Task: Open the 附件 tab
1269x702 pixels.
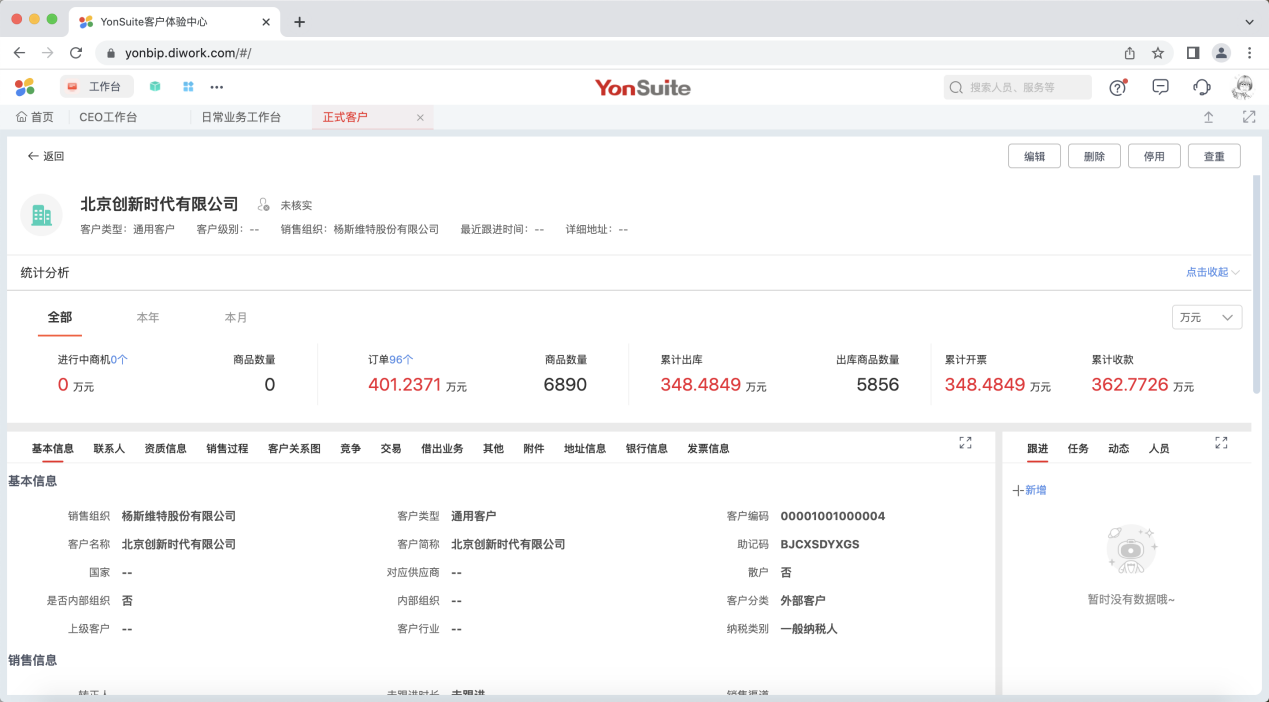Action: click(x=534, y=449)
